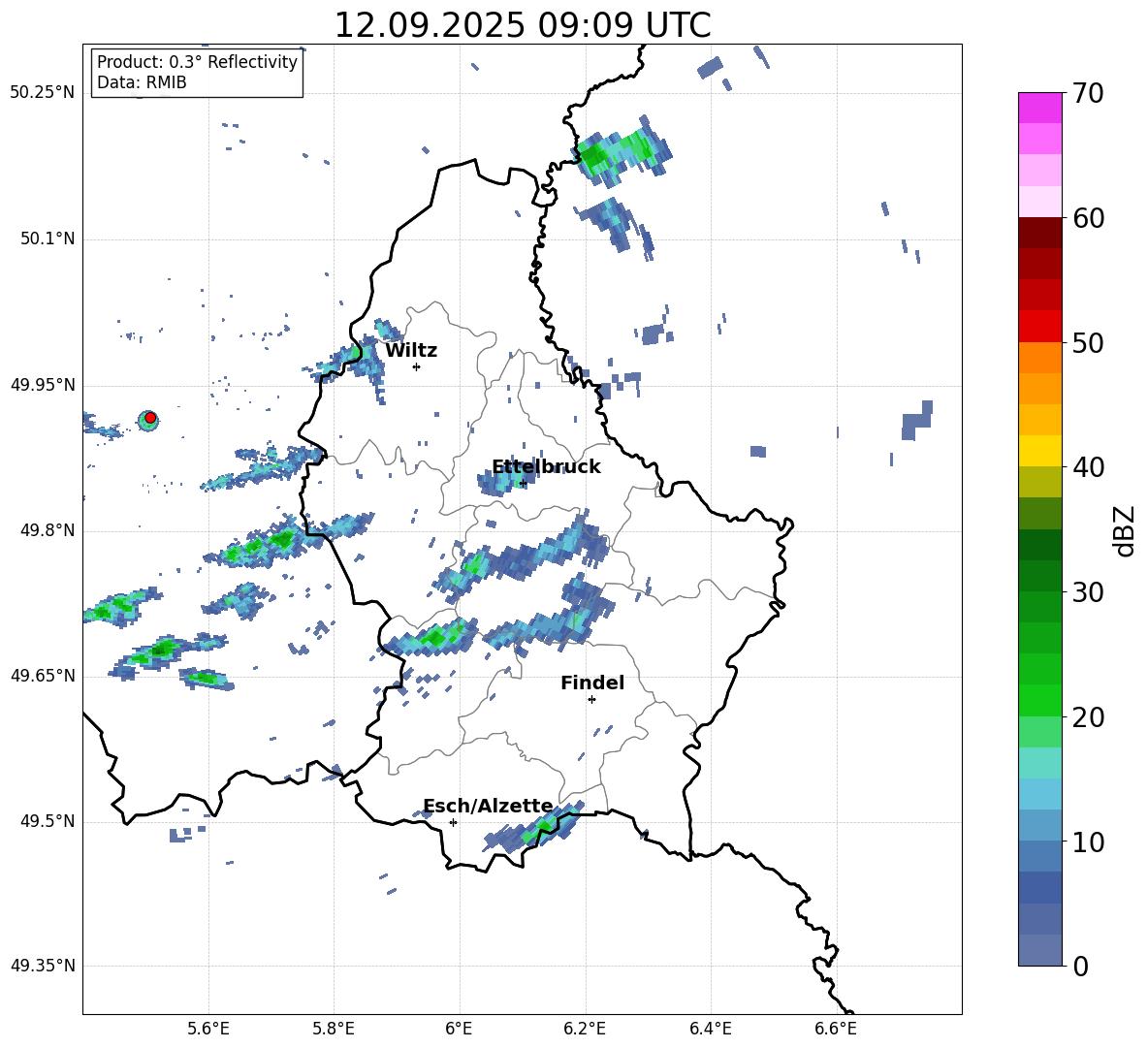Click the colorbar tick value 50

(x=1088, y=342)
